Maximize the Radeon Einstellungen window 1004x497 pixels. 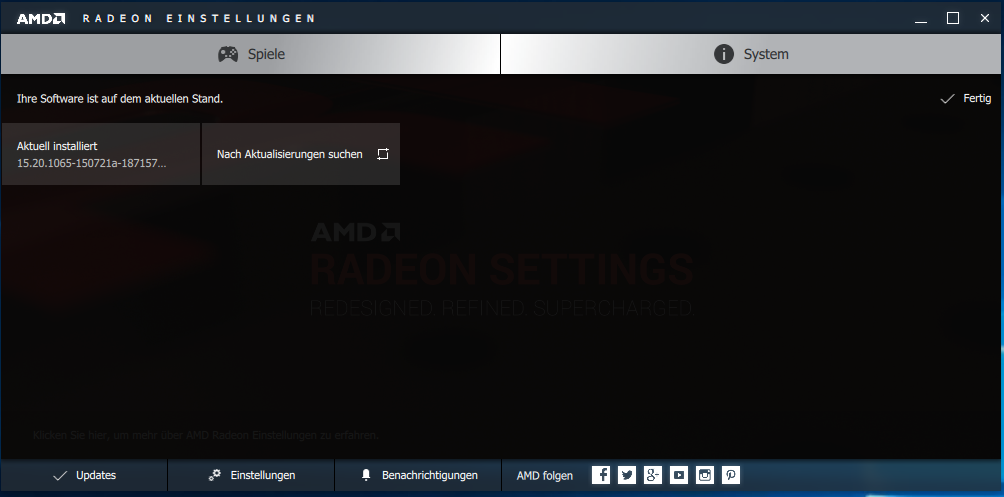[x=953, y=19]
